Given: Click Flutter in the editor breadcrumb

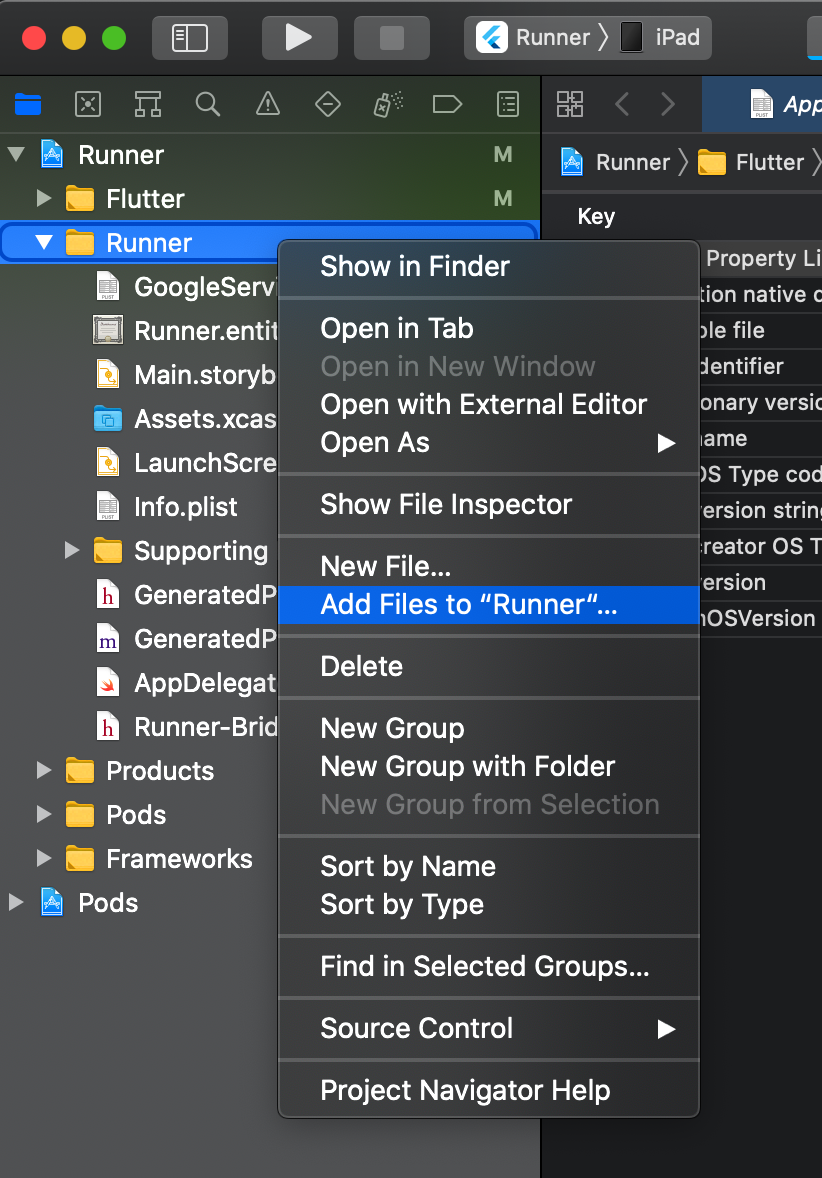Looking at the screenshot, I should coord(751,162).
